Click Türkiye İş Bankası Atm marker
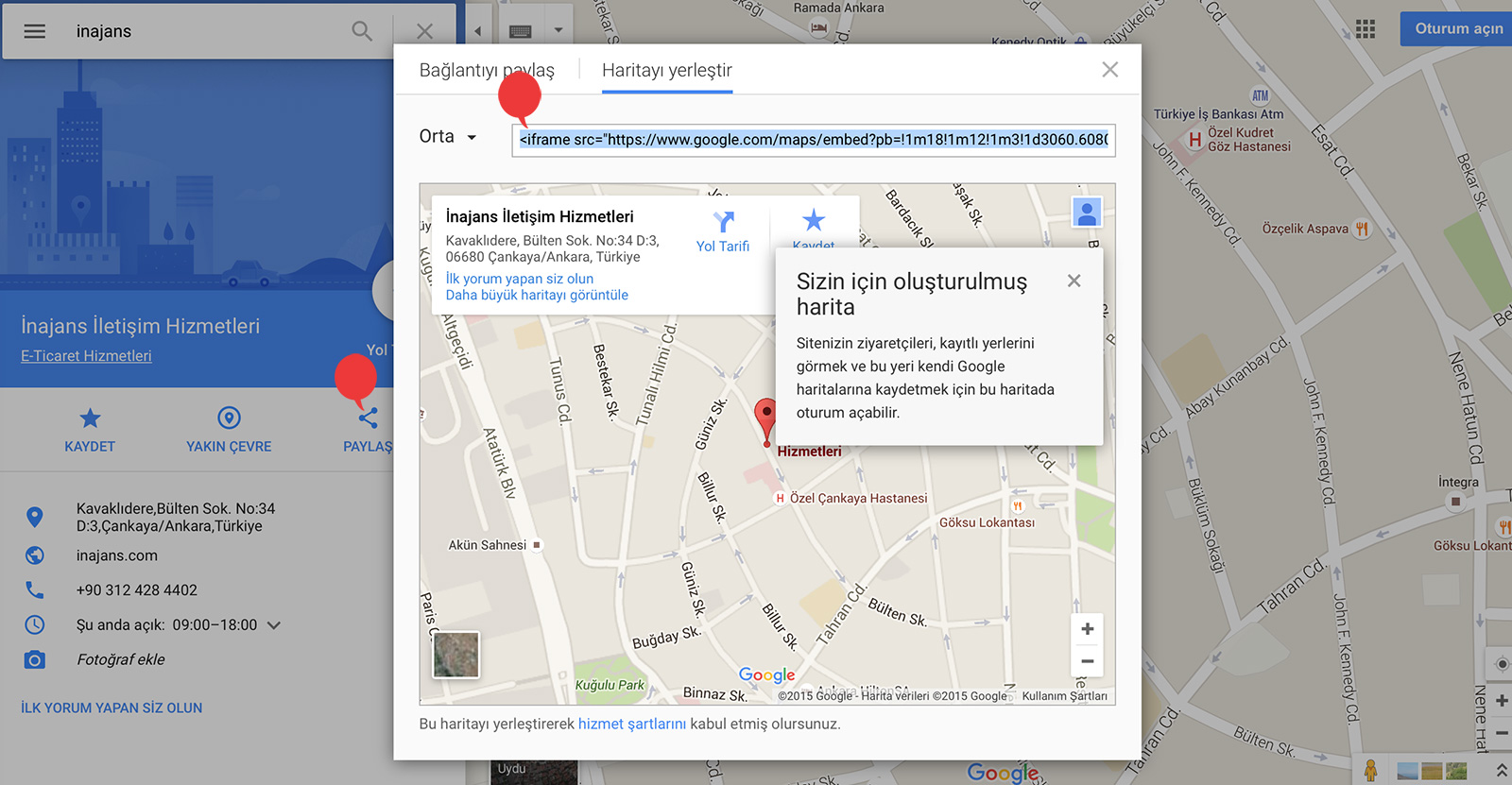Viewport: 1512px width, 785px height. pyautogui.click(x=1261, y=95)
